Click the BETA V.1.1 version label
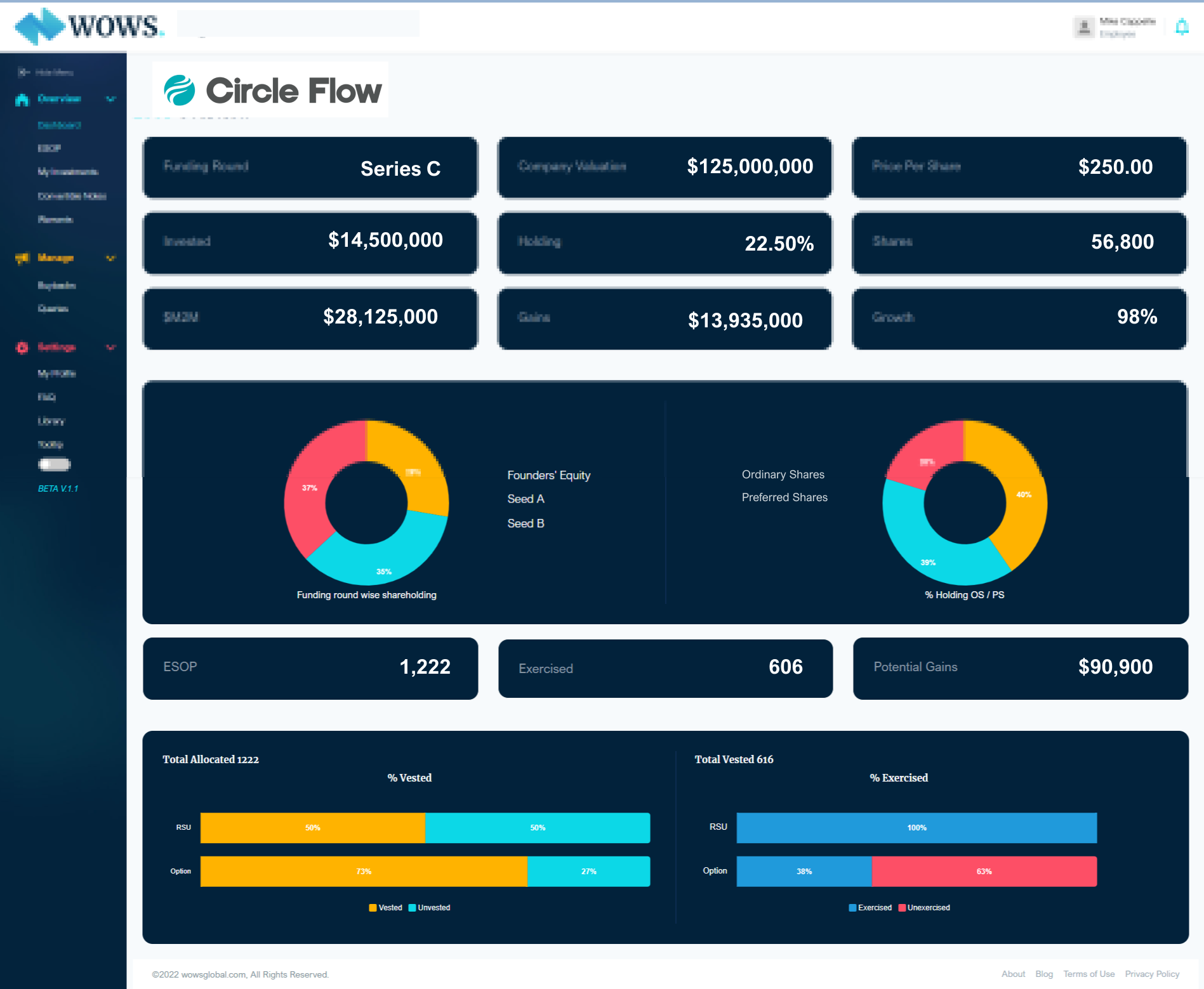 click(x=58, y=488)
